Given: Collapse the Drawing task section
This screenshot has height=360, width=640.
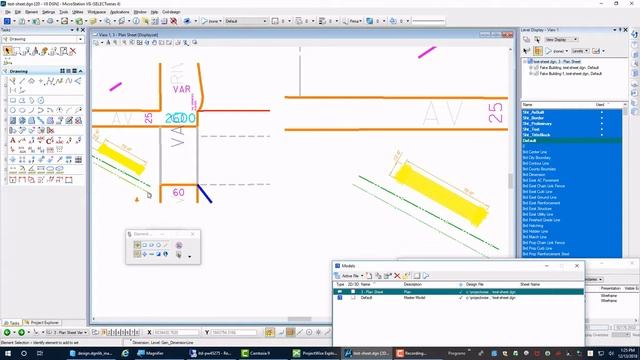Looking at the screenshot, I should coord(81,71).
